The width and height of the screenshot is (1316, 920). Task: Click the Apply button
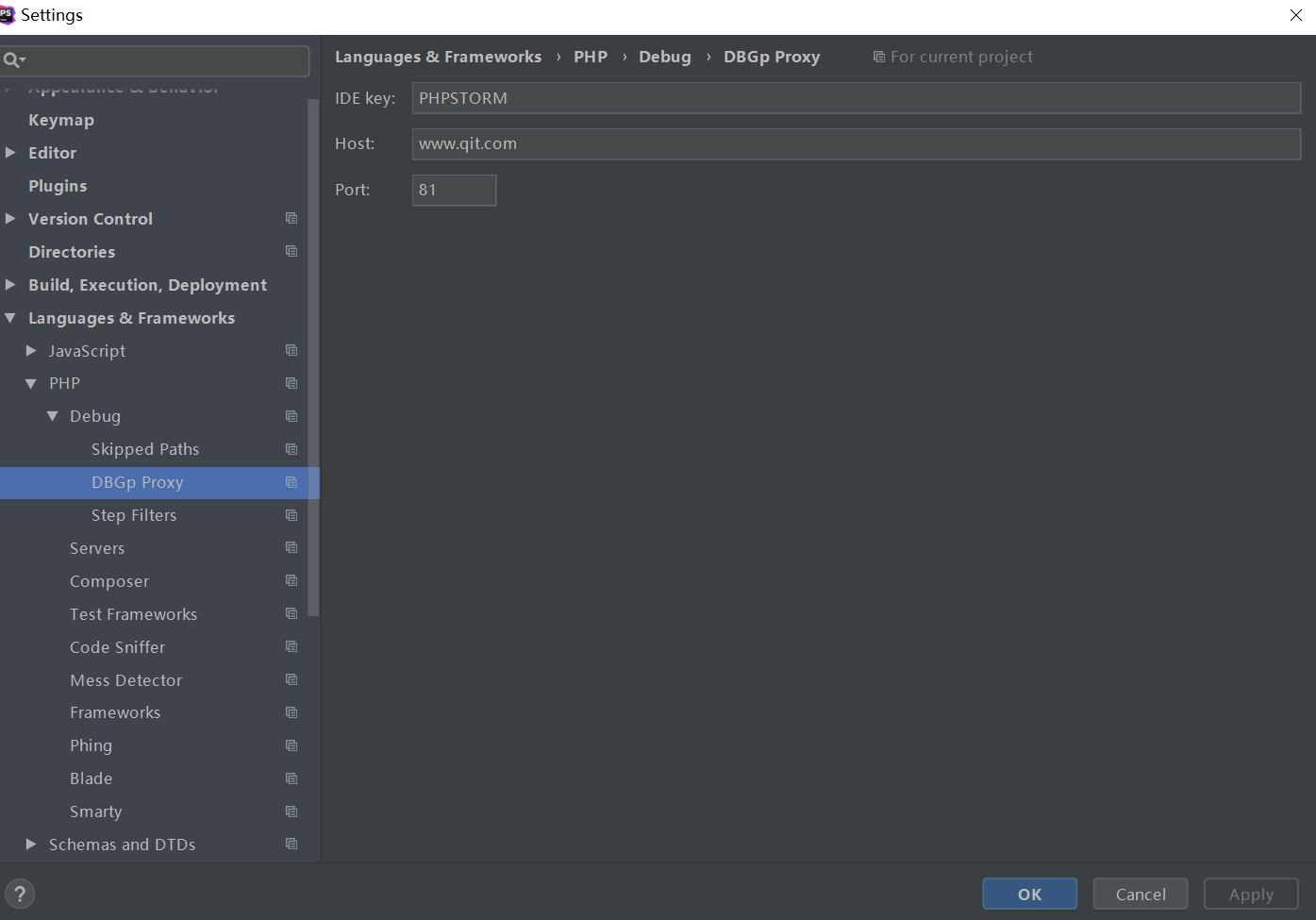pos(1251,894)
